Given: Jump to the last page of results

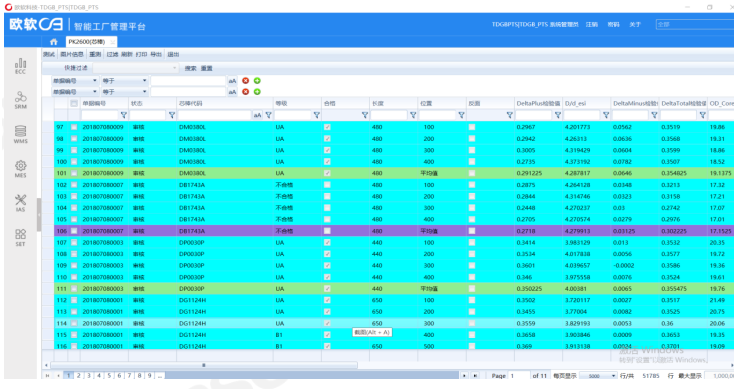Looking at the screenshot, I should (x=475, y=375).
